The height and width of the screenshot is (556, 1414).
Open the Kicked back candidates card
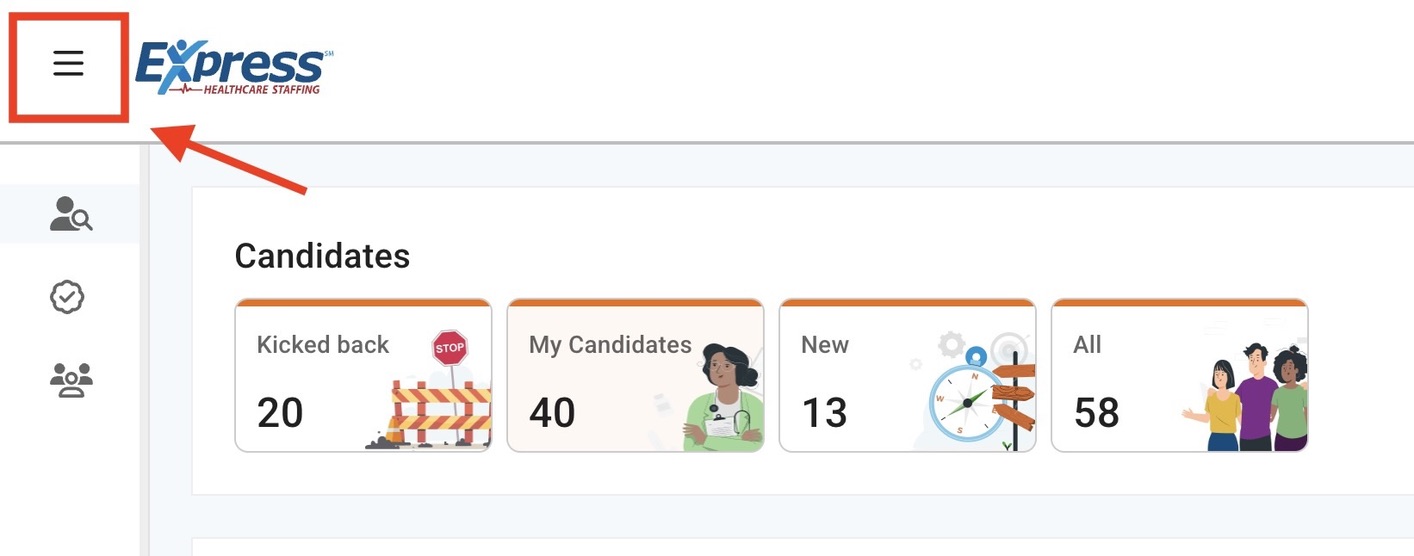click(323, 345)
